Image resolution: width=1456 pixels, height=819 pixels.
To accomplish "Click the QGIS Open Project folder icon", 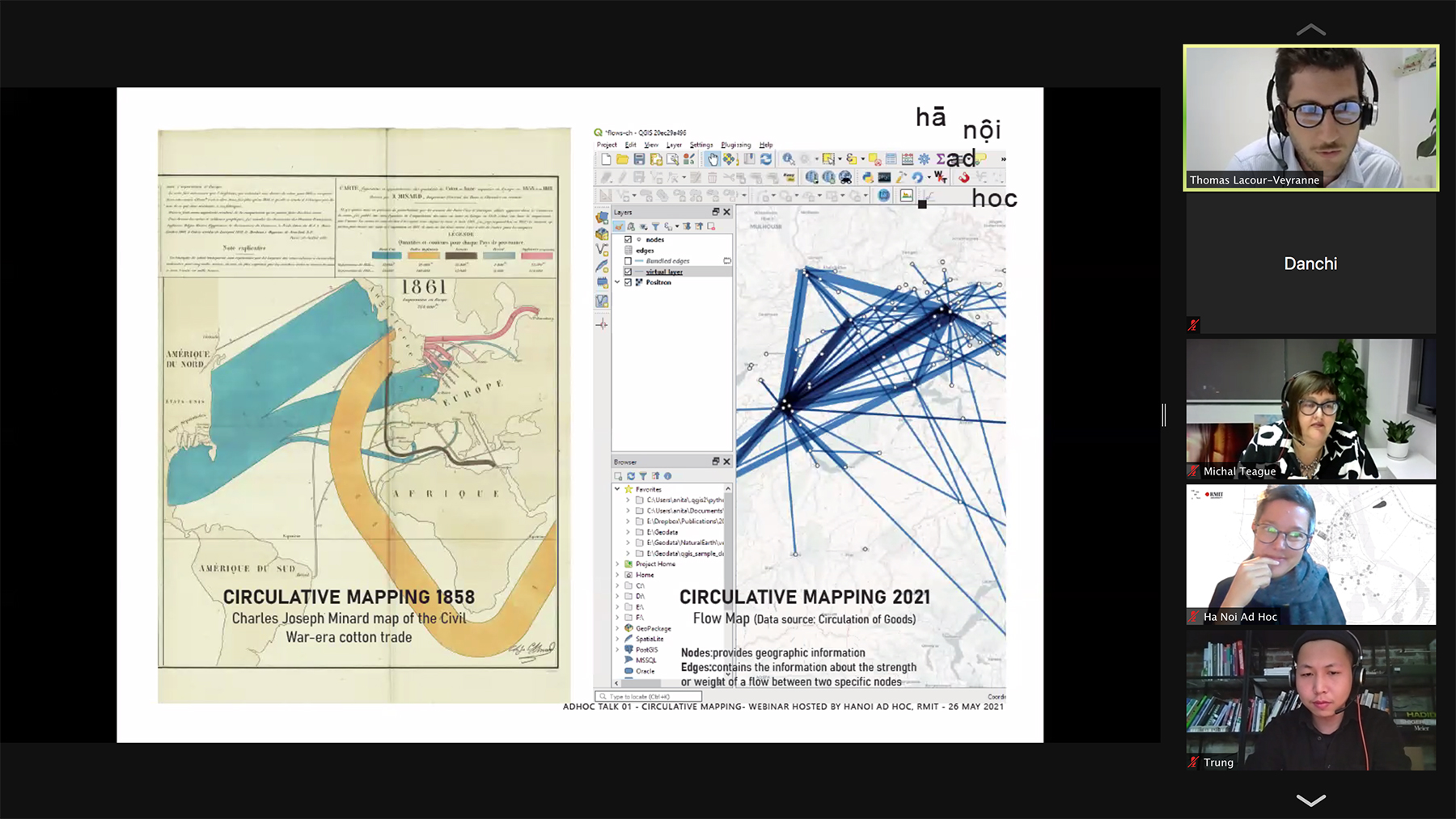I will click(x=622, y=159).
